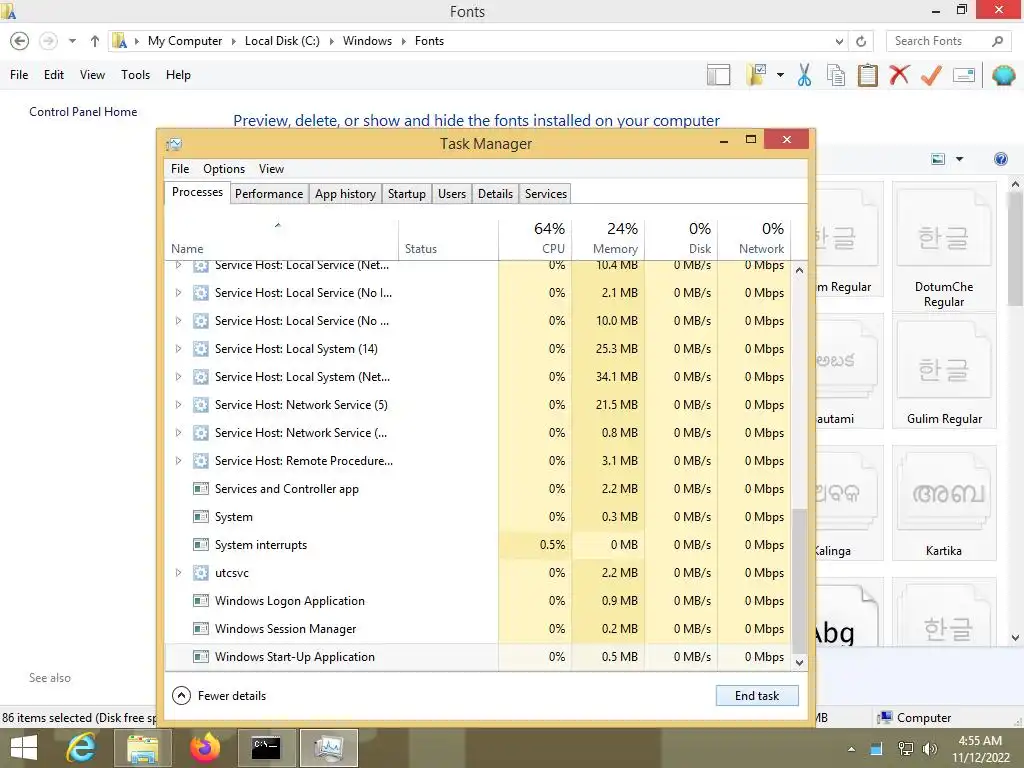This screenshot has height=768, width=1024.
Task: Click Services and Controller app icon
Action: (201, 488)
